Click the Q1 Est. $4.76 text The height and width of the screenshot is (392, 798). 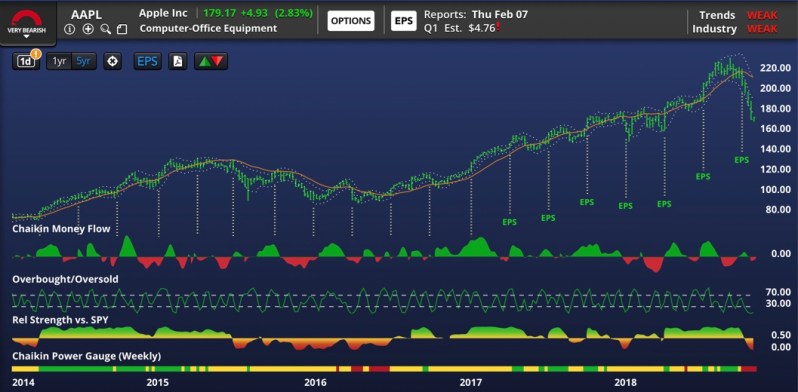pos(460,29)
